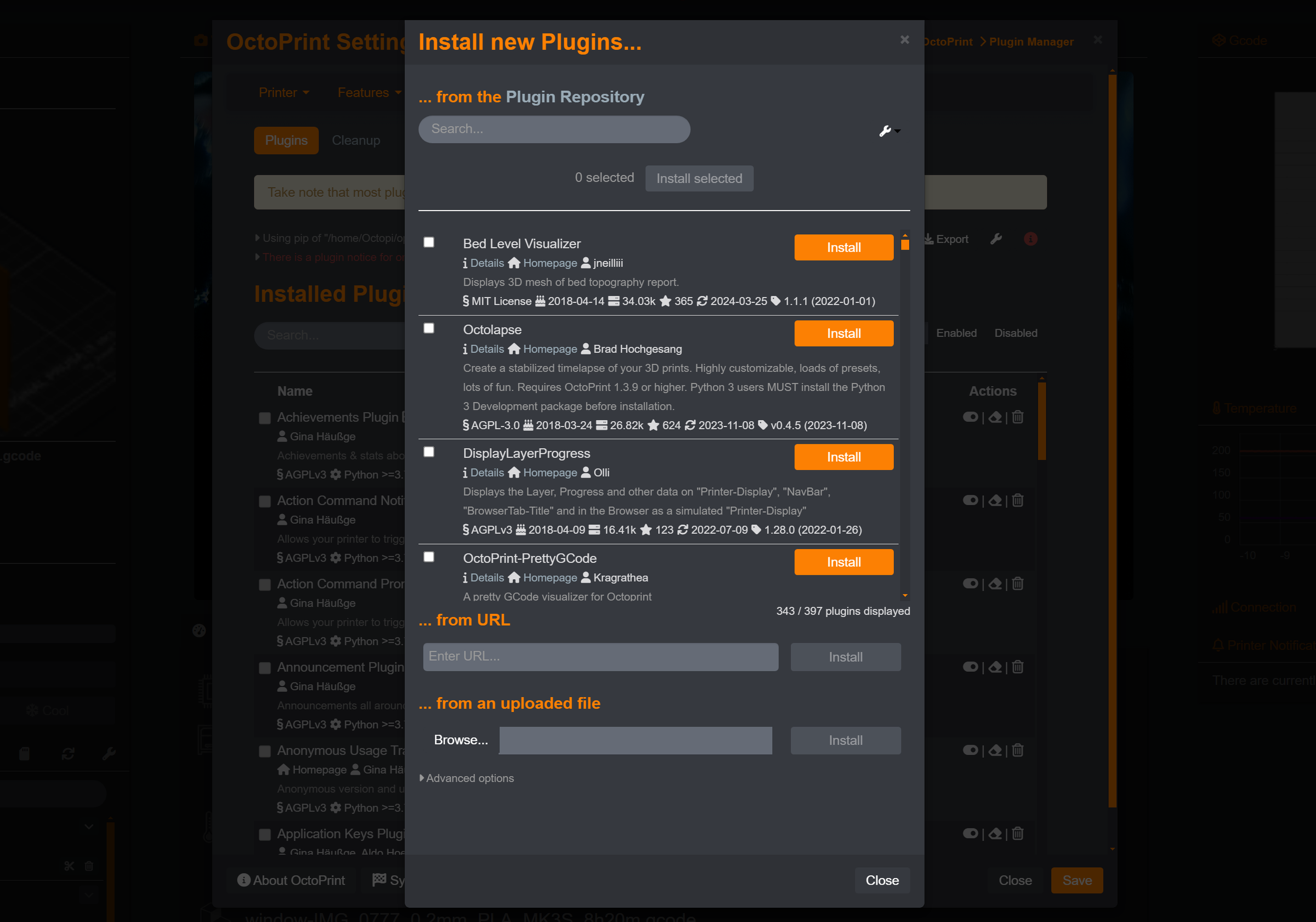Click the Enter URL input field
Screen dimensions: 1316x922
(600, 657)
